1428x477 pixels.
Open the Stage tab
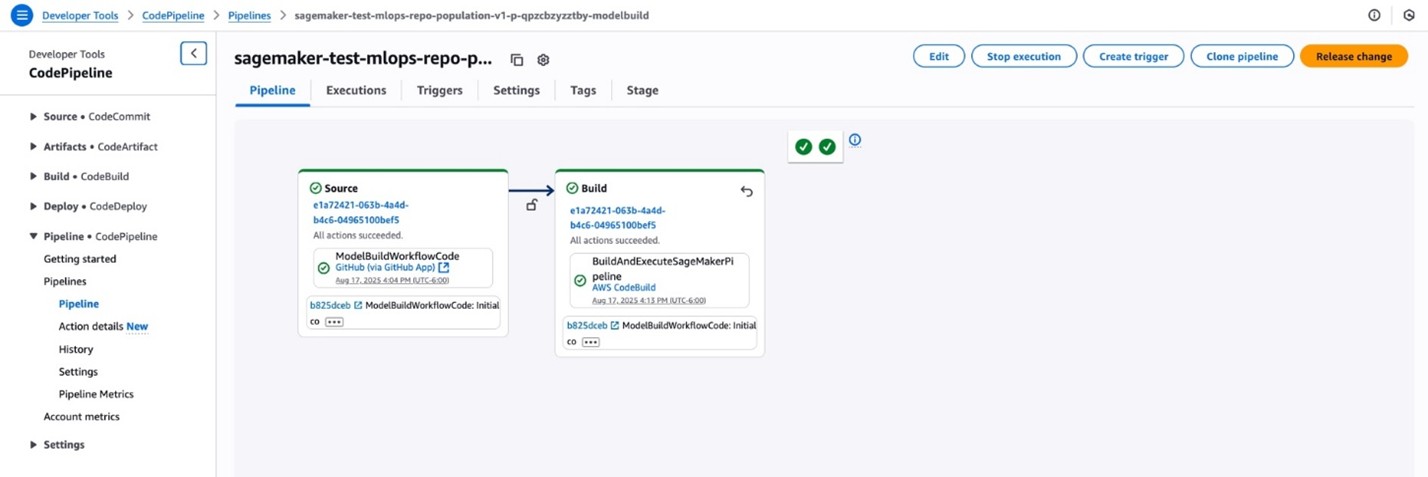pos(642,90)
